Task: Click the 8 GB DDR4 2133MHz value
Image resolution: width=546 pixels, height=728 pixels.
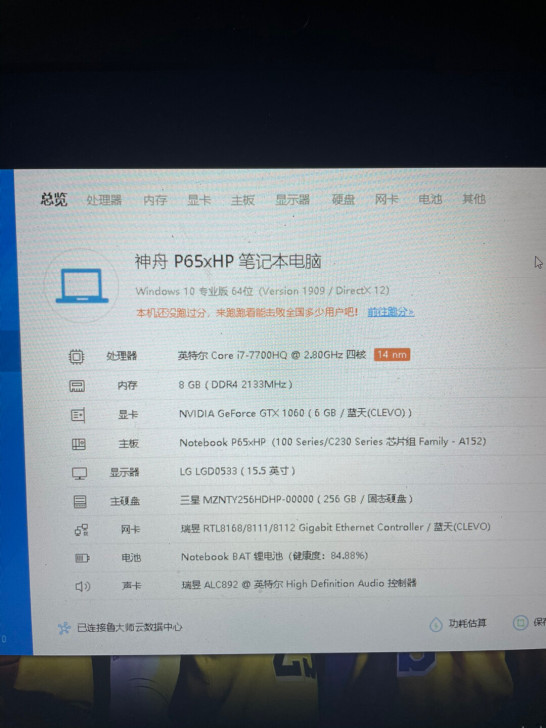Action: 235,384
